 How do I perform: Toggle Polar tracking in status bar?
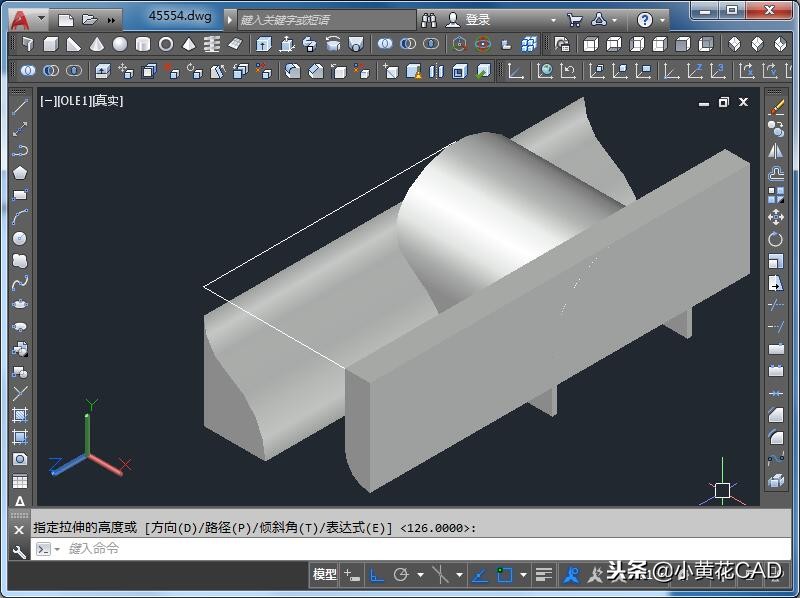click(x=401, y=575)
